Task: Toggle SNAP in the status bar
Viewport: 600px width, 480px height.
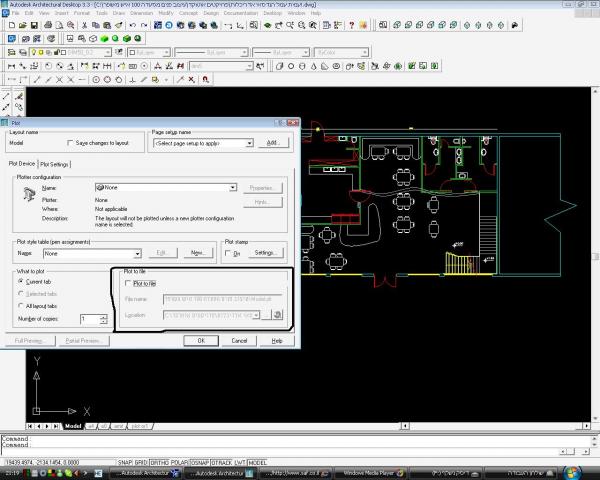Action: click(x=125, y=463)
